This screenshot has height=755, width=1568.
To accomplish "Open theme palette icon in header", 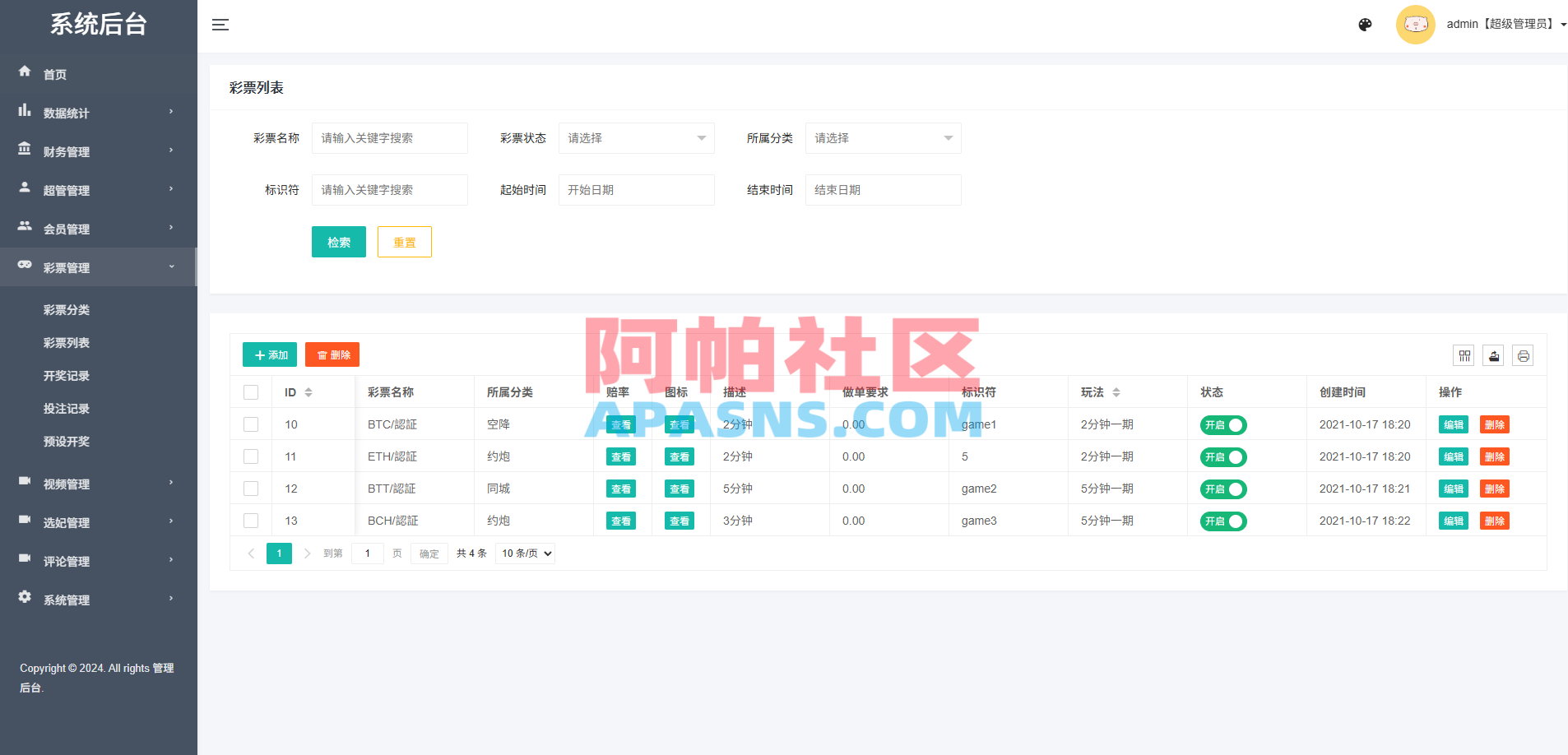I will point(1365,25).
